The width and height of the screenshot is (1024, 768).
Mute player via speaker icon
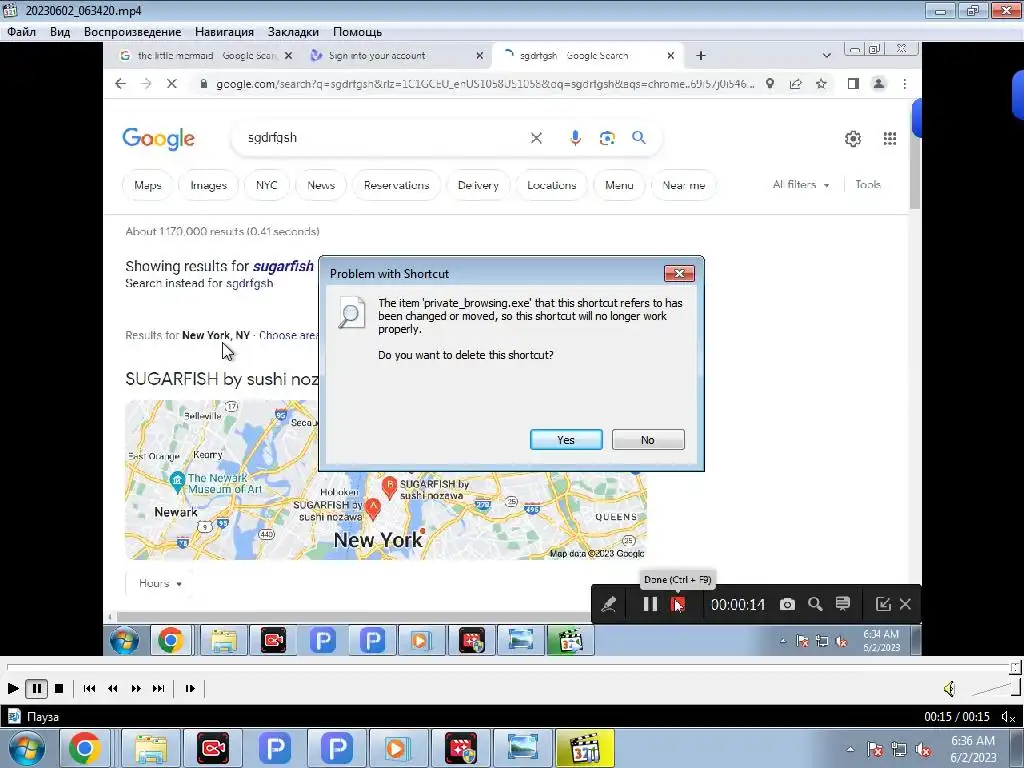(950, 688)
